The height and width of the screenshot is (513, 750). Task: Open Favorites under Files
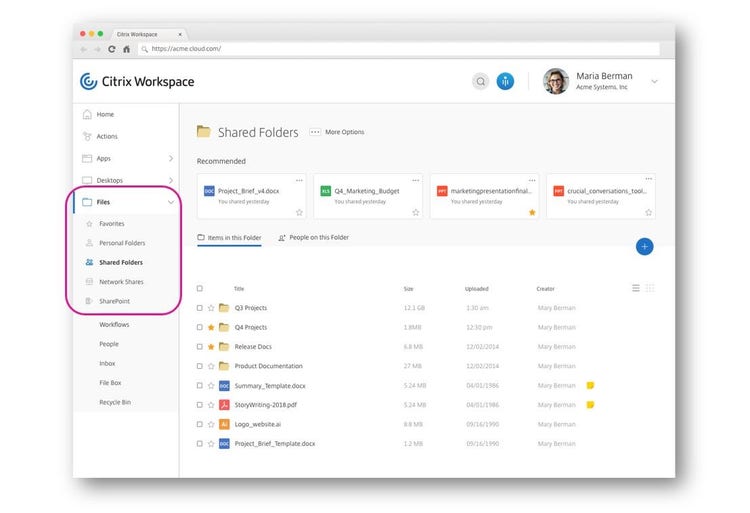(111, 224)
